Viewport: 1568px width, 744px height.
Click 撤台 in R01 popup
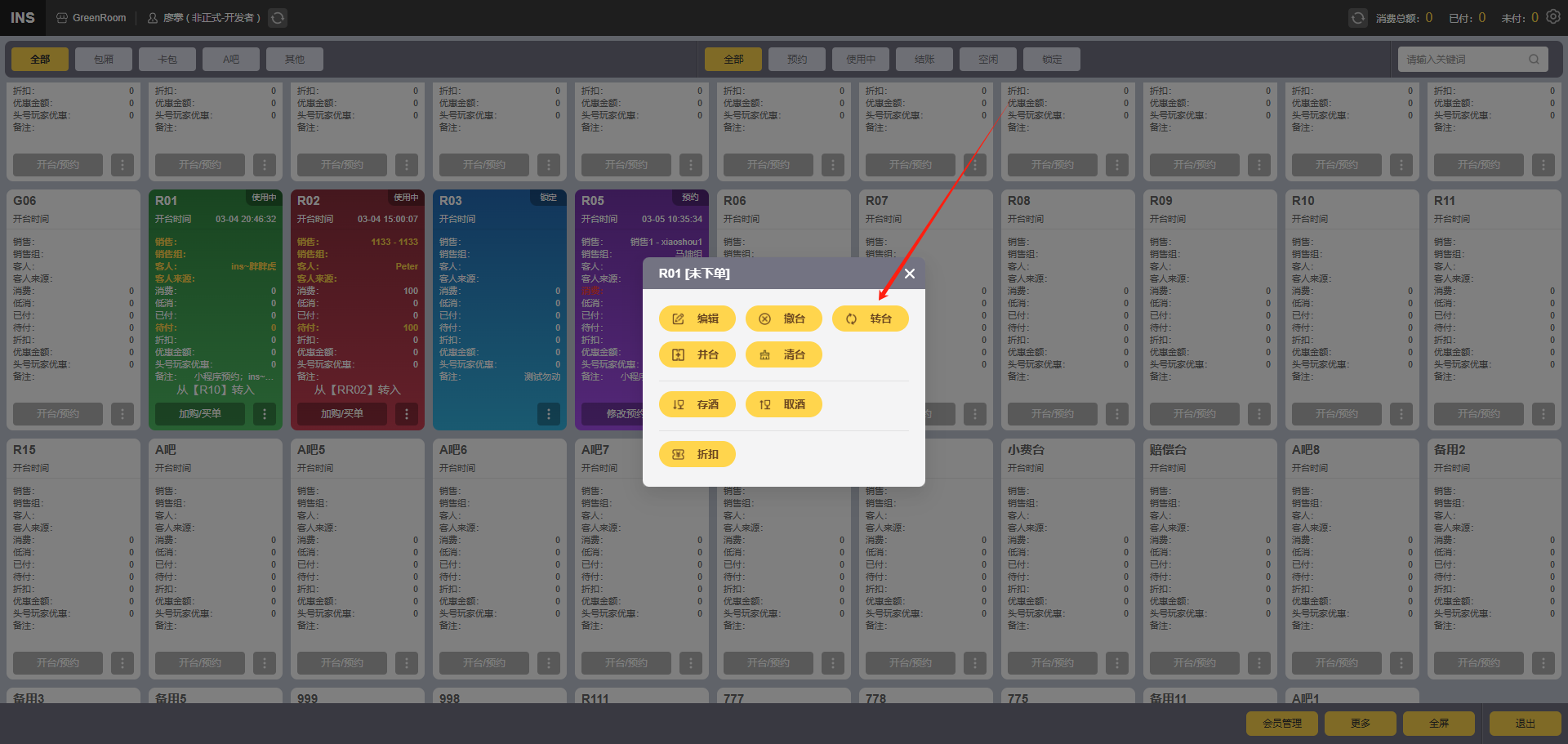(x=783, y=319)
